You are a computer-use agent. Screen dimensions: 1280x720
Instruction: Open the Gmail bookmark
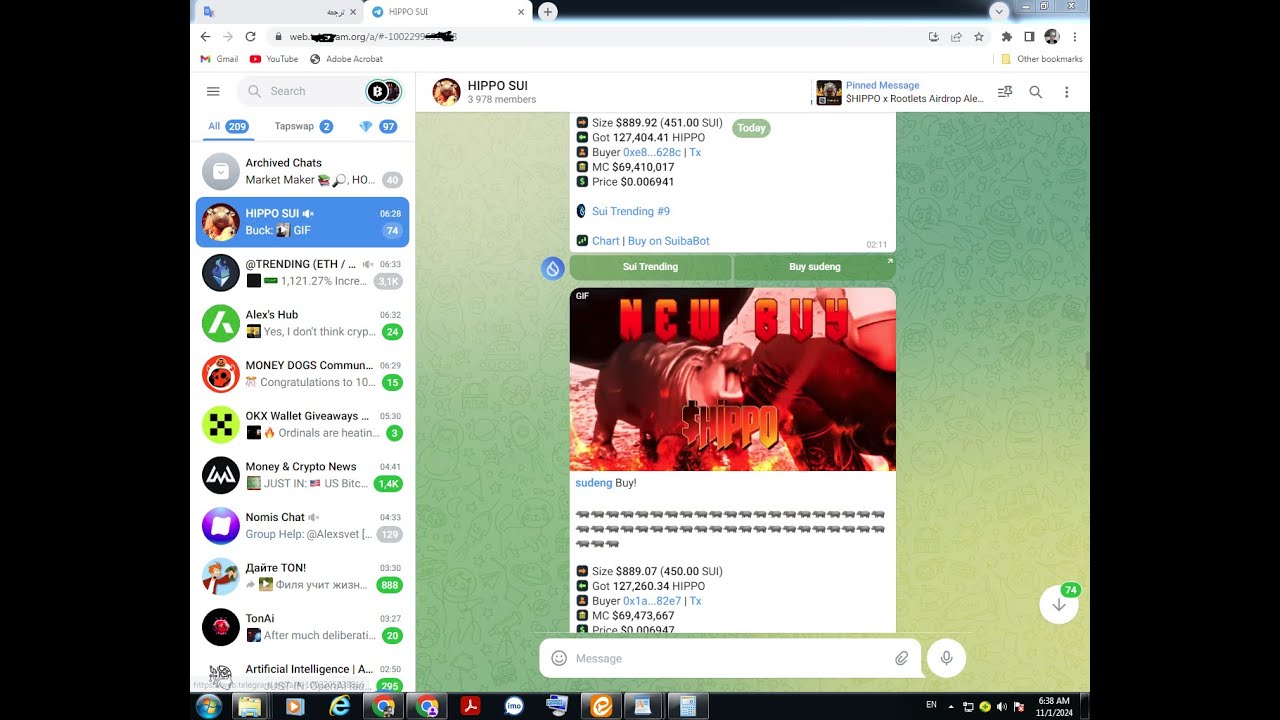tap(219, 59)
